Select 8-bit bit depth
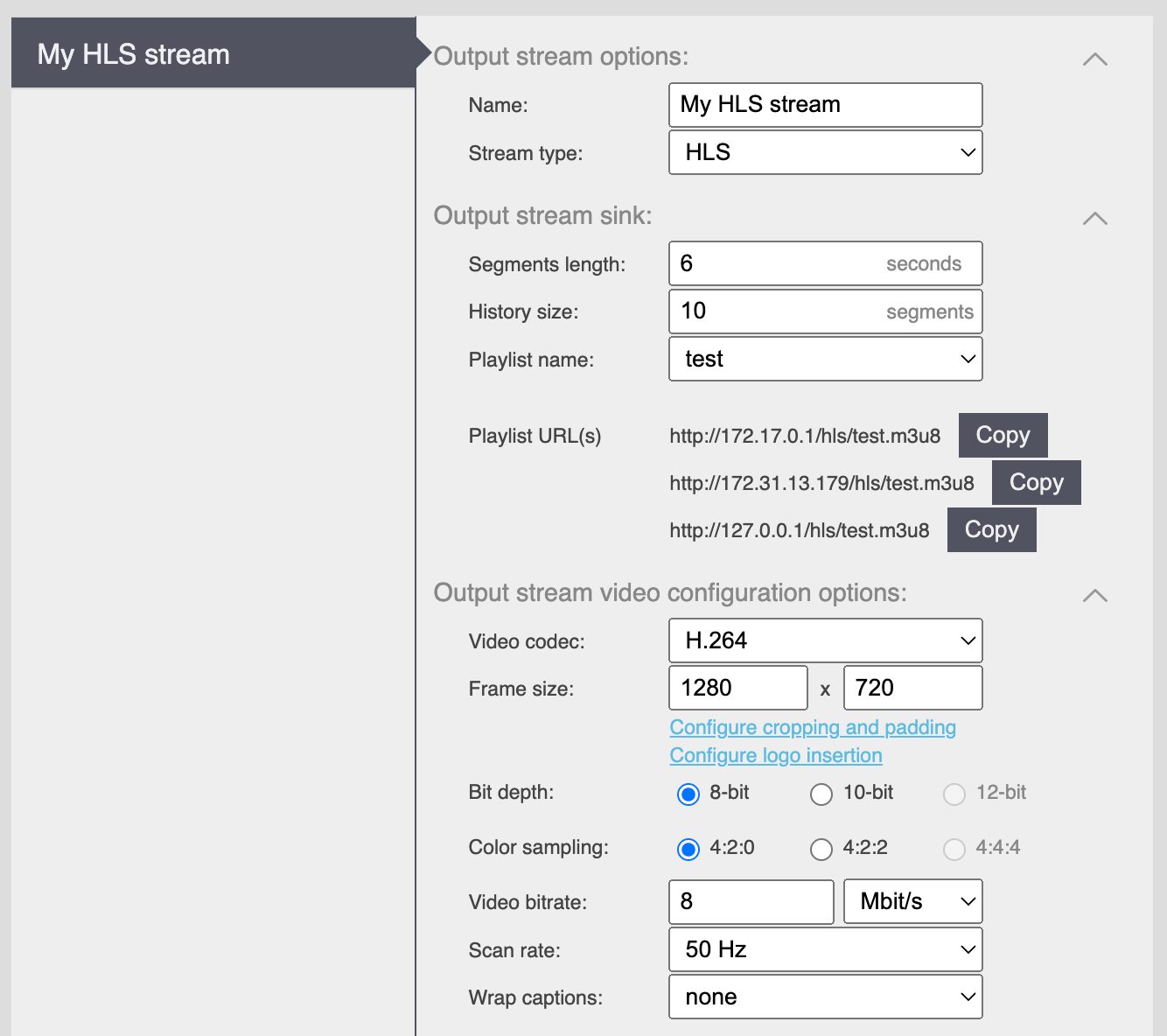Viewport: 1167px width, 1036px height. (x=688, y=794)
